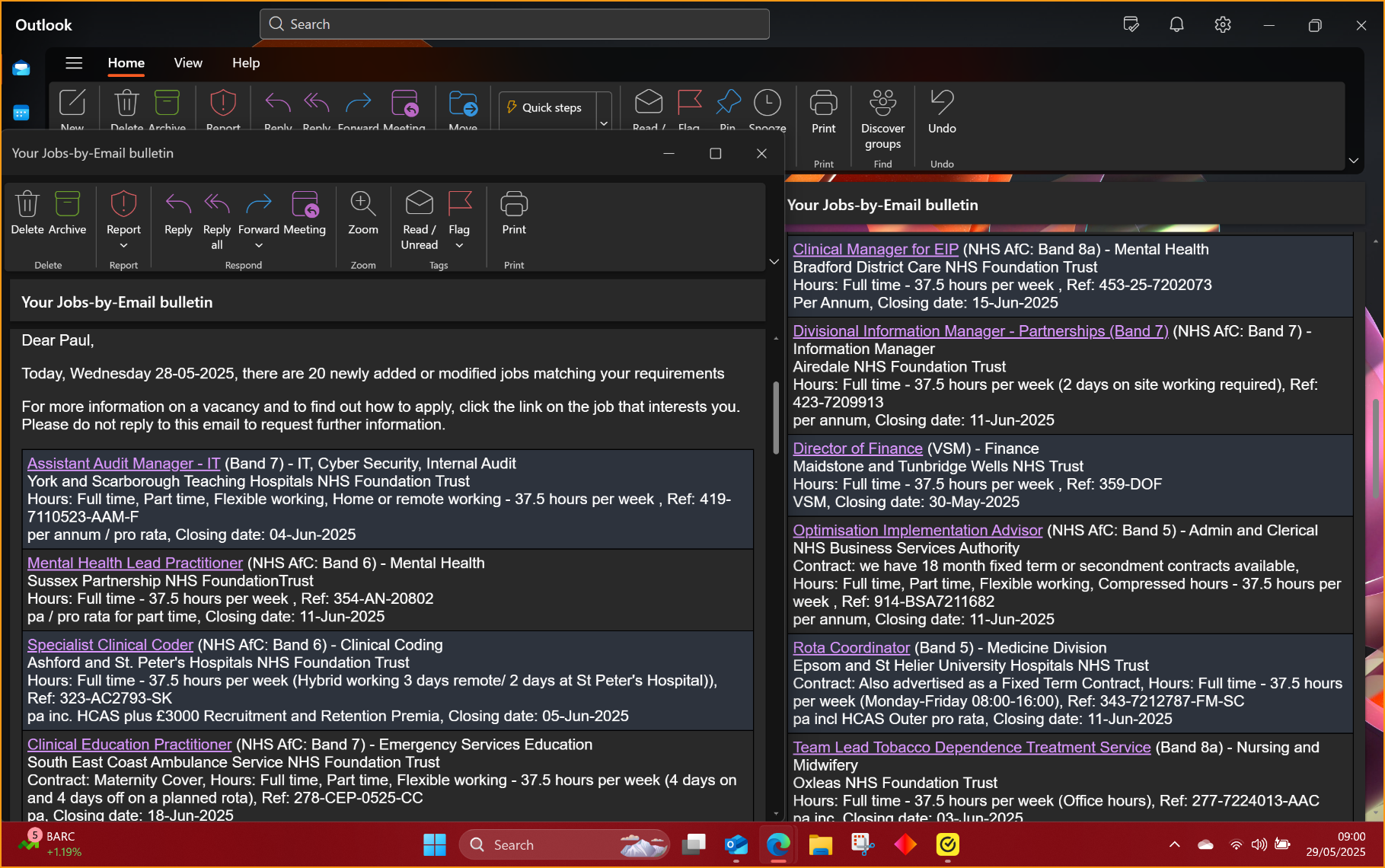Click Report shield icon in popup window
This screenshot has height=868, width=1385.
pyautogui.click(x=123, y=204)
